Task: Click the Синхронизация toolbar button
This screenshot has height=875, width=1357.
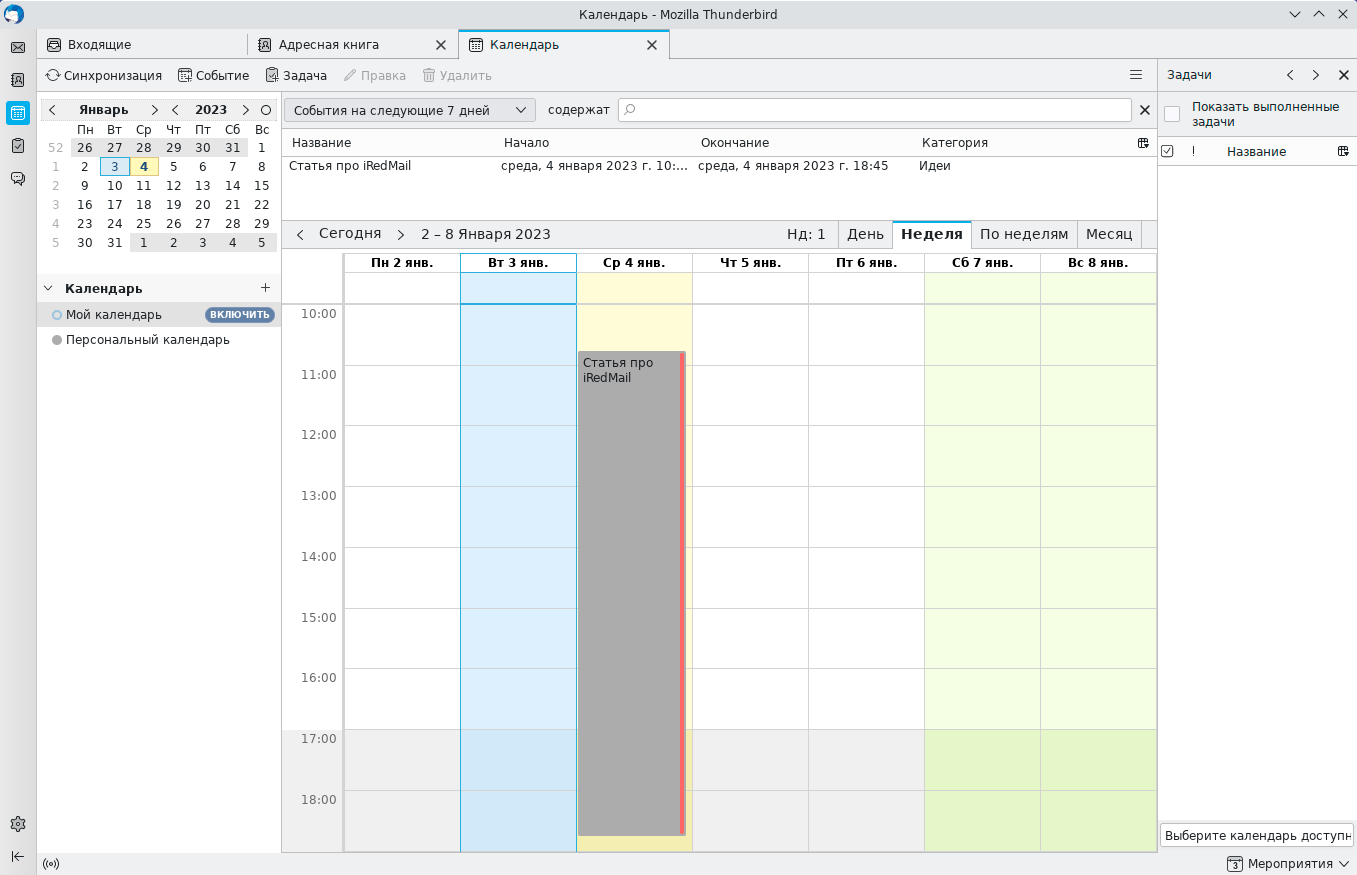Action: (x=104, y=75)
